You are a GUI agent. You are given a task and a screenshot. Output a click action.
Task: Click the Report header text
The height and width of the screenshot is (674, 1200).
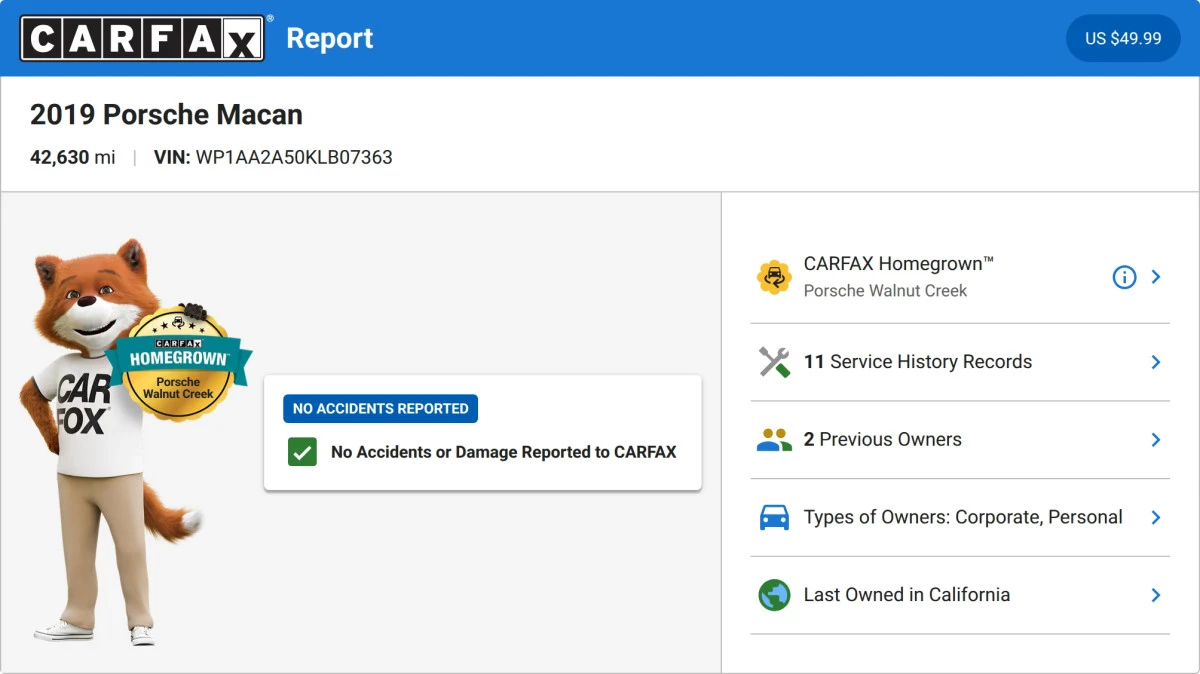point(329,38)
